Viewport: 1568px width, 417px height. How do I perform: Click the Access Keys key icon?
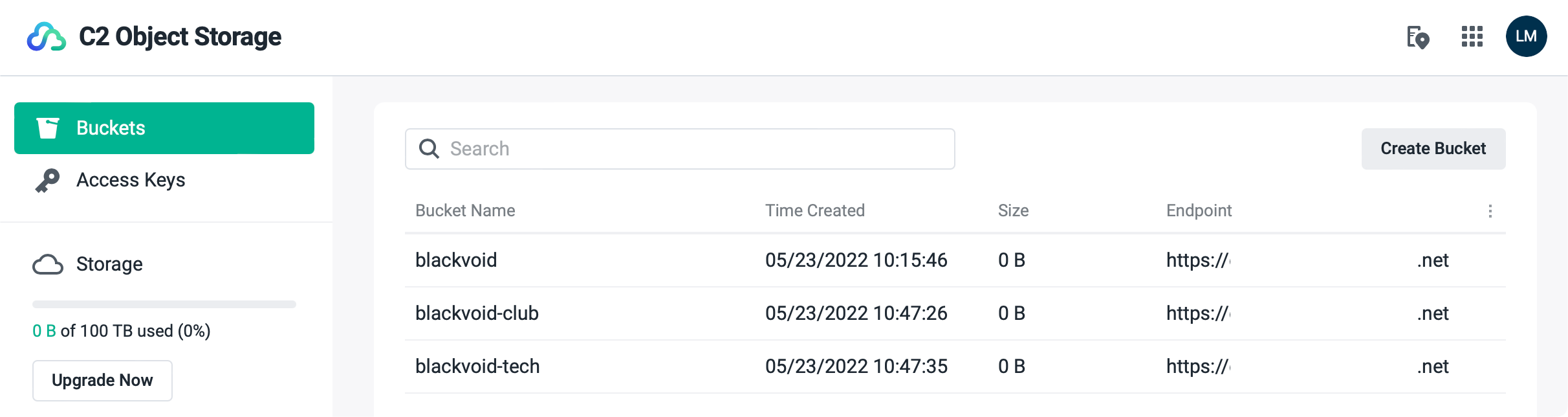pos(47,180)
